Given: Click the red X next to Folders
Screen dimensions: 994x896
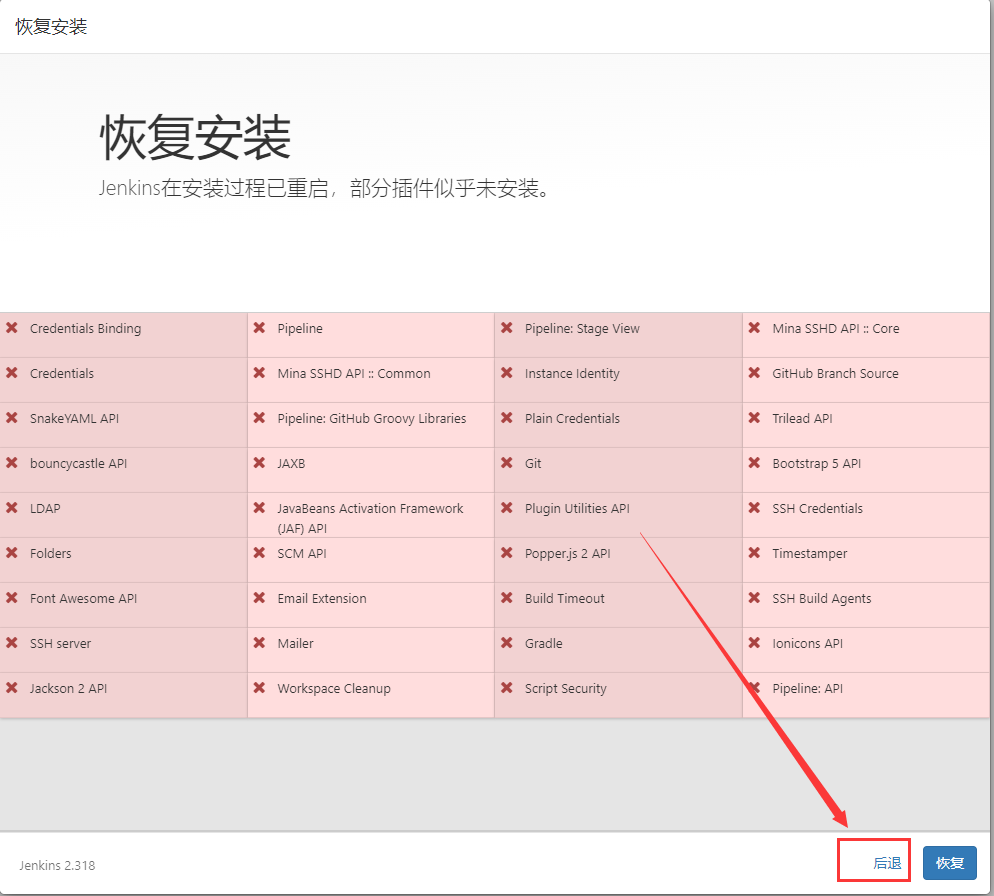Looking at the screenshot, I should tap(11, 553).
